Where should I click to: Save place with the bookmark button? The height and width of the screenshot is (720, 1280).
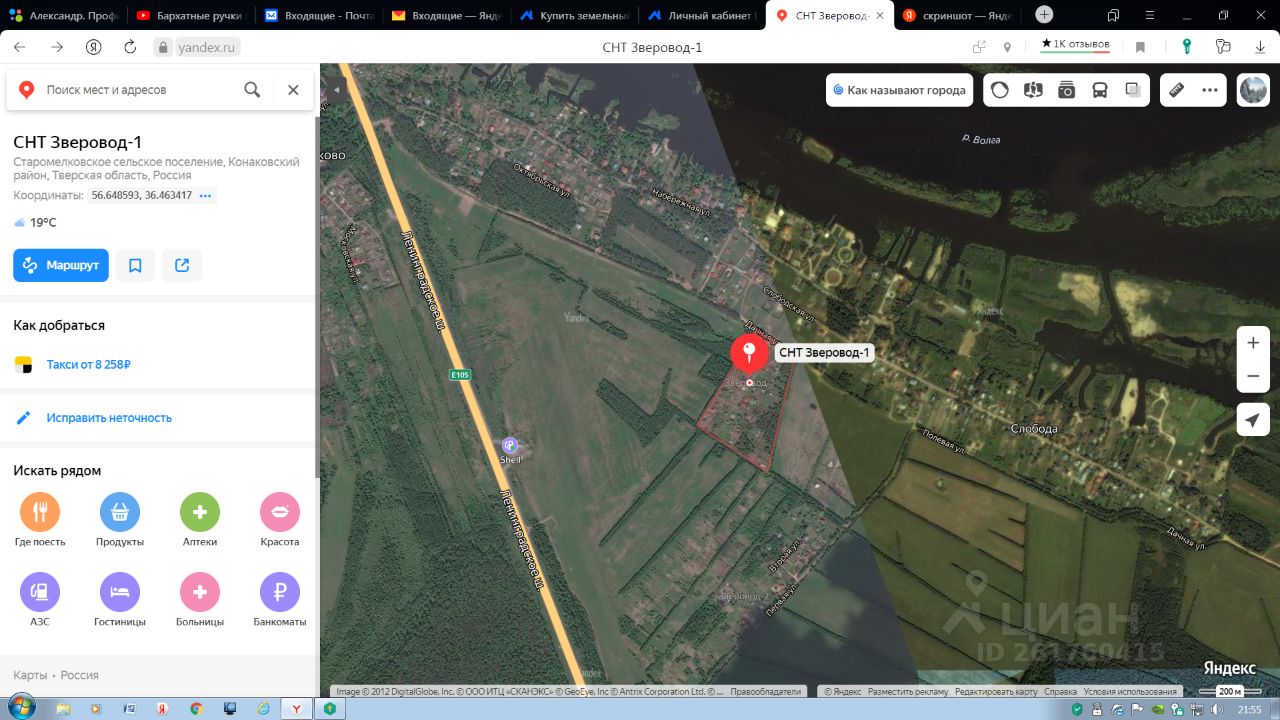point(135,265)
